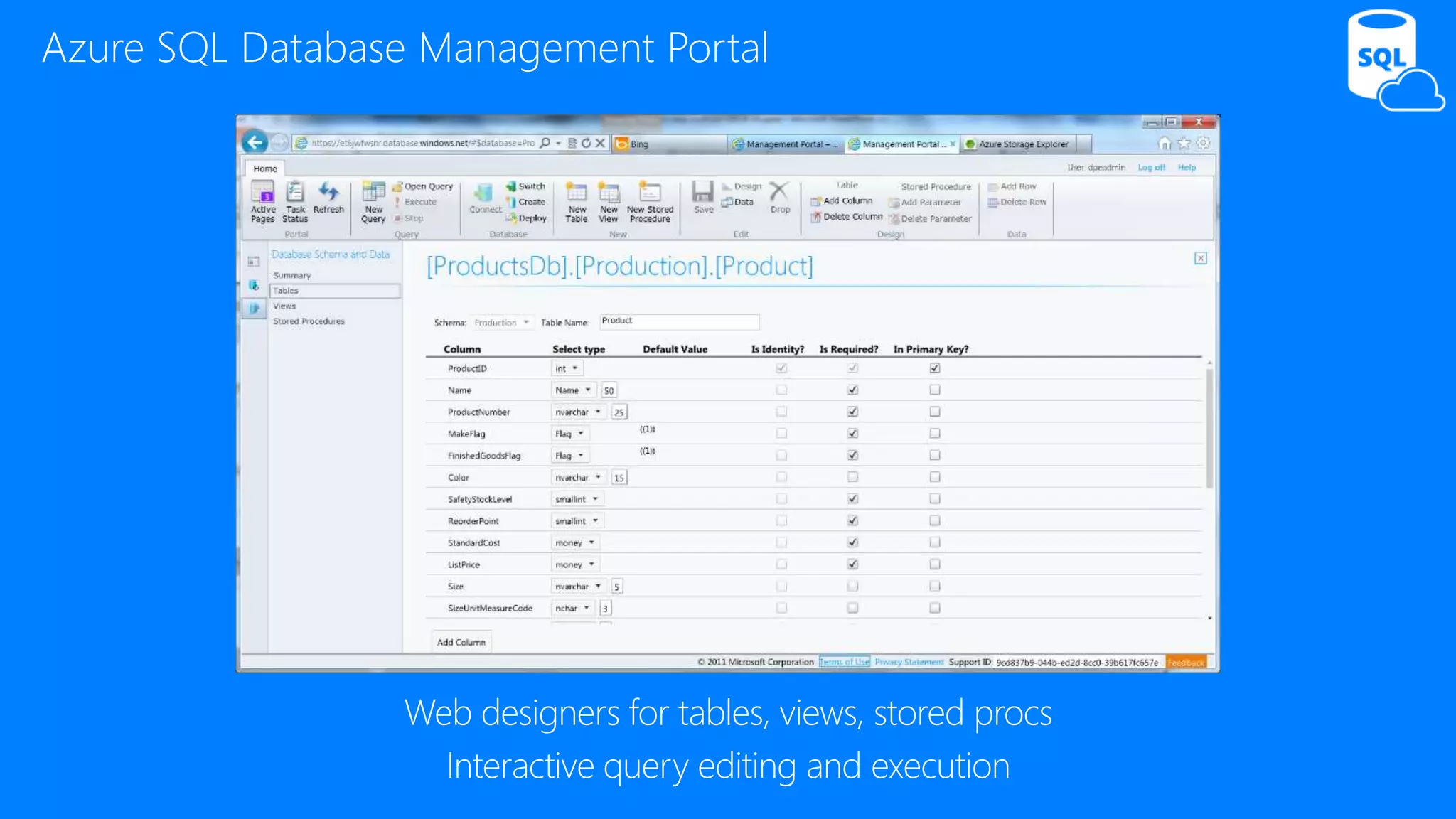Viewport: 1456px width, 819px height.
Task: Click Switch in the Database group
Action: 525,186
